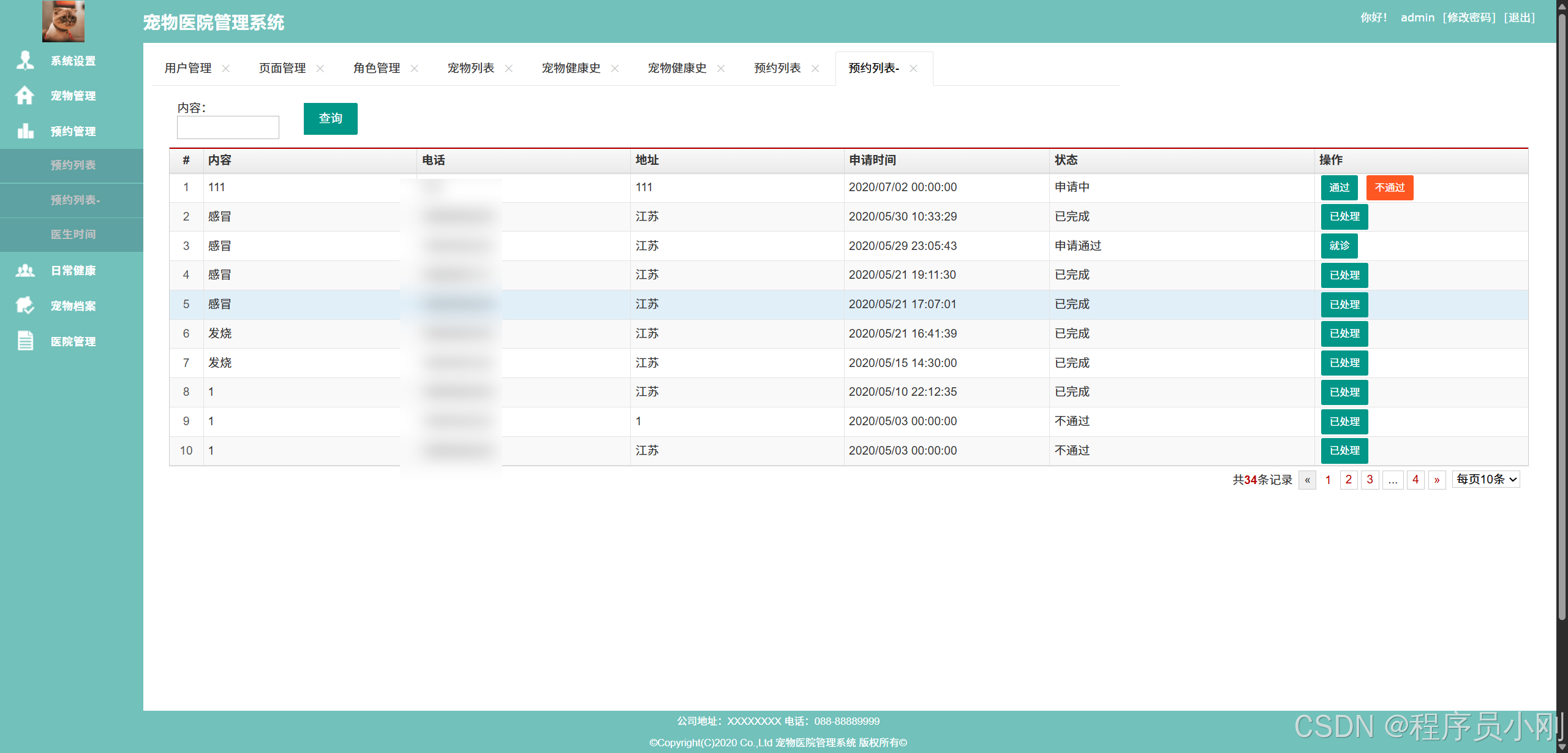
Task: Open the 每页10条 page size dropdown
Action: pyautogui.click(x=1486, y=479)
